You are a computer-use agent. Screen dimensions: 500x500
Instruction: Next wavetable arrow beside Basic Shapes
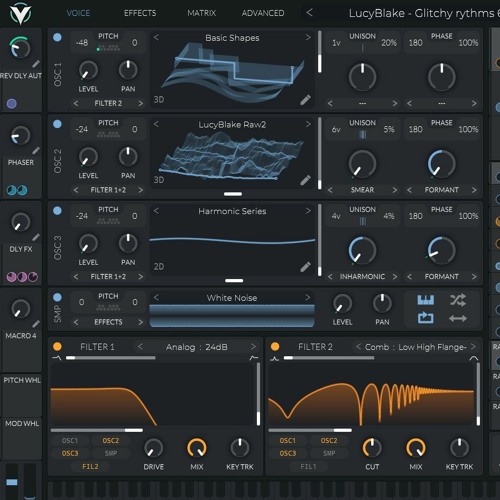[x=308, y=37]
